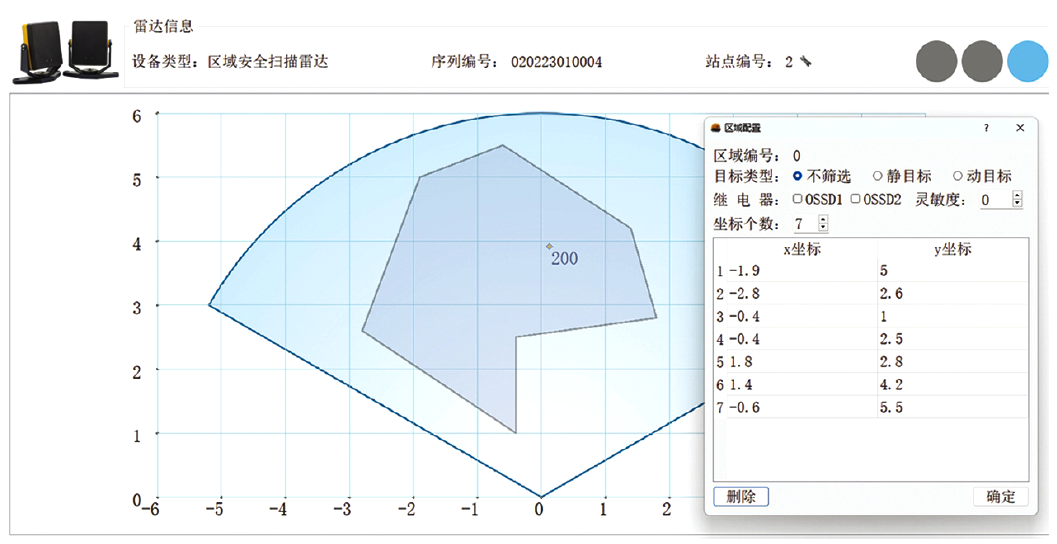Close the 区域配置 dialog
This screenshot has width=1057, height=544.
(1020, 128)
